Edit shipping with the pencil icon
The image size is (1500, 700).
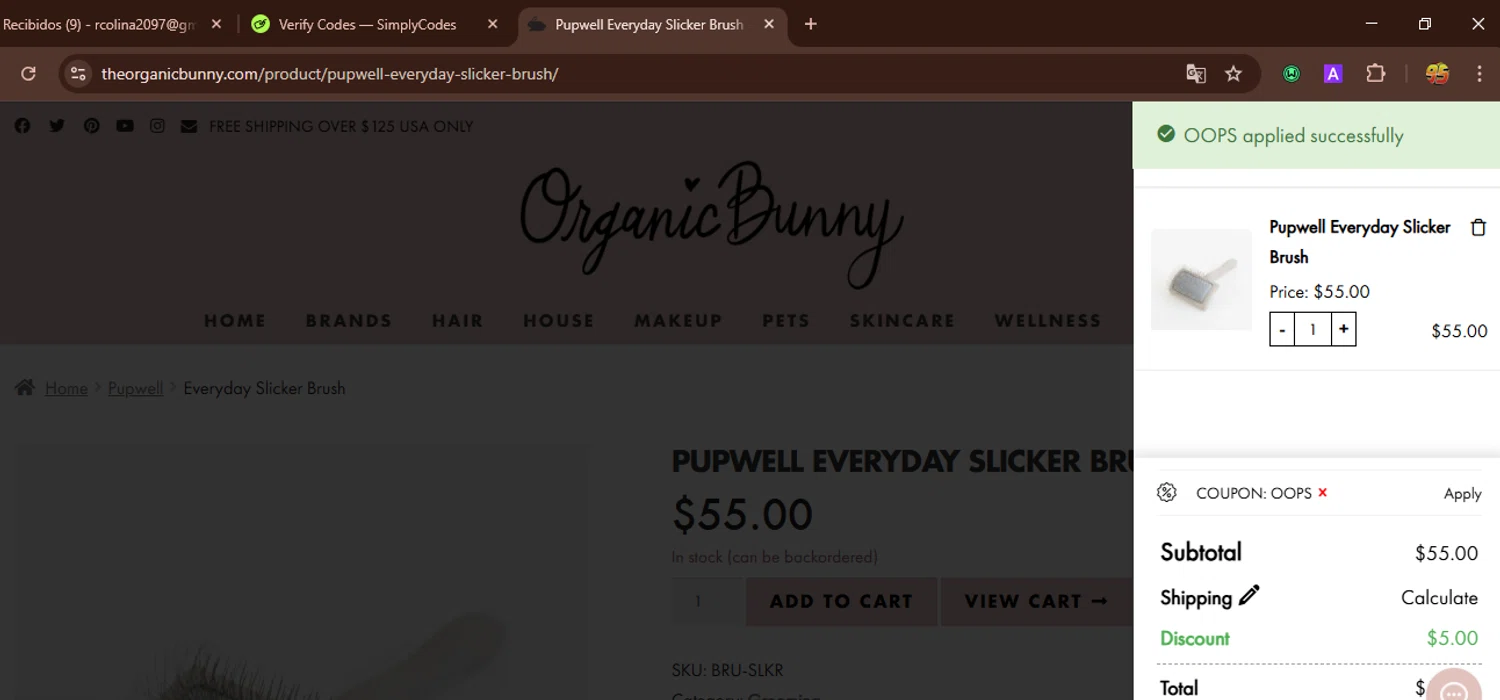(1249, 596)
